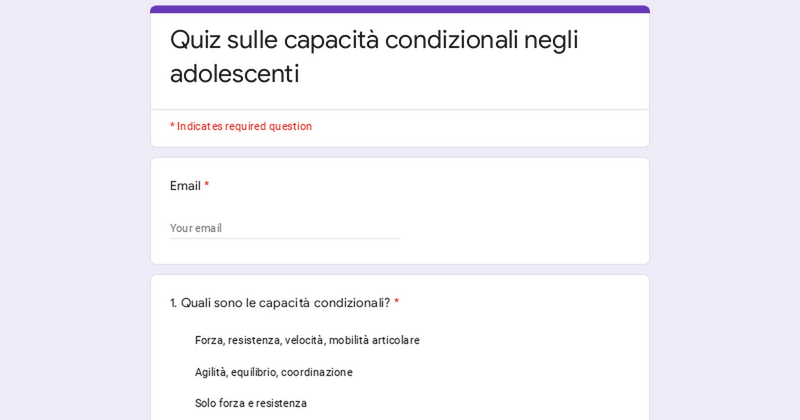The width and height of the screenshot is (800, 420).
Task: Click the 'Indicates required question' notice
Action: pos(241,126)
